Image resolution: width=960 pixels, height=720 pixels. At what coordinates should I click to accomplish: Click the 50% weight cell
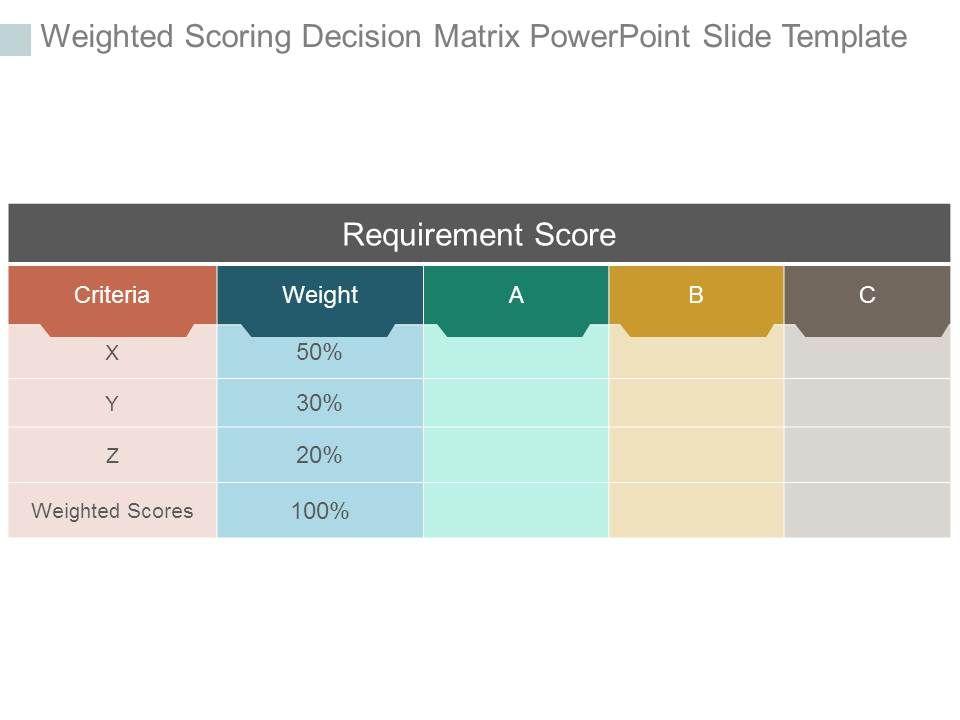(x=320, y=353)
